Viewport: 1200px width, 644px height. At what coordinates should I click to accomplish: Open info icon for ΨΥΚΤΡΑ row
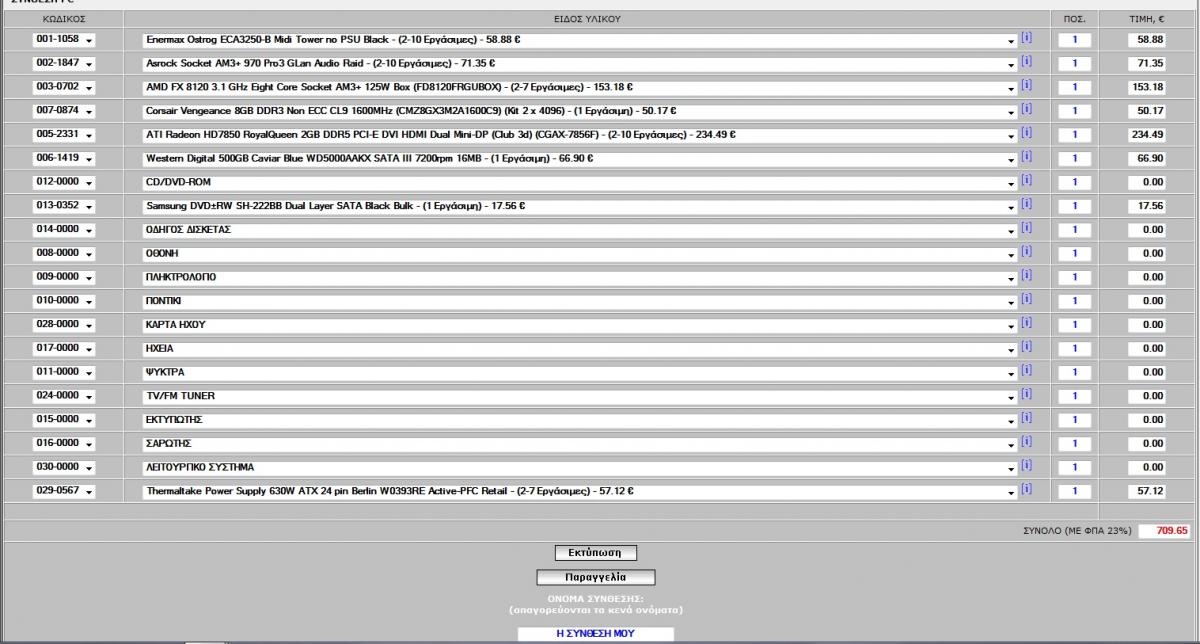pyautogui.click(x=1026, y=371)
